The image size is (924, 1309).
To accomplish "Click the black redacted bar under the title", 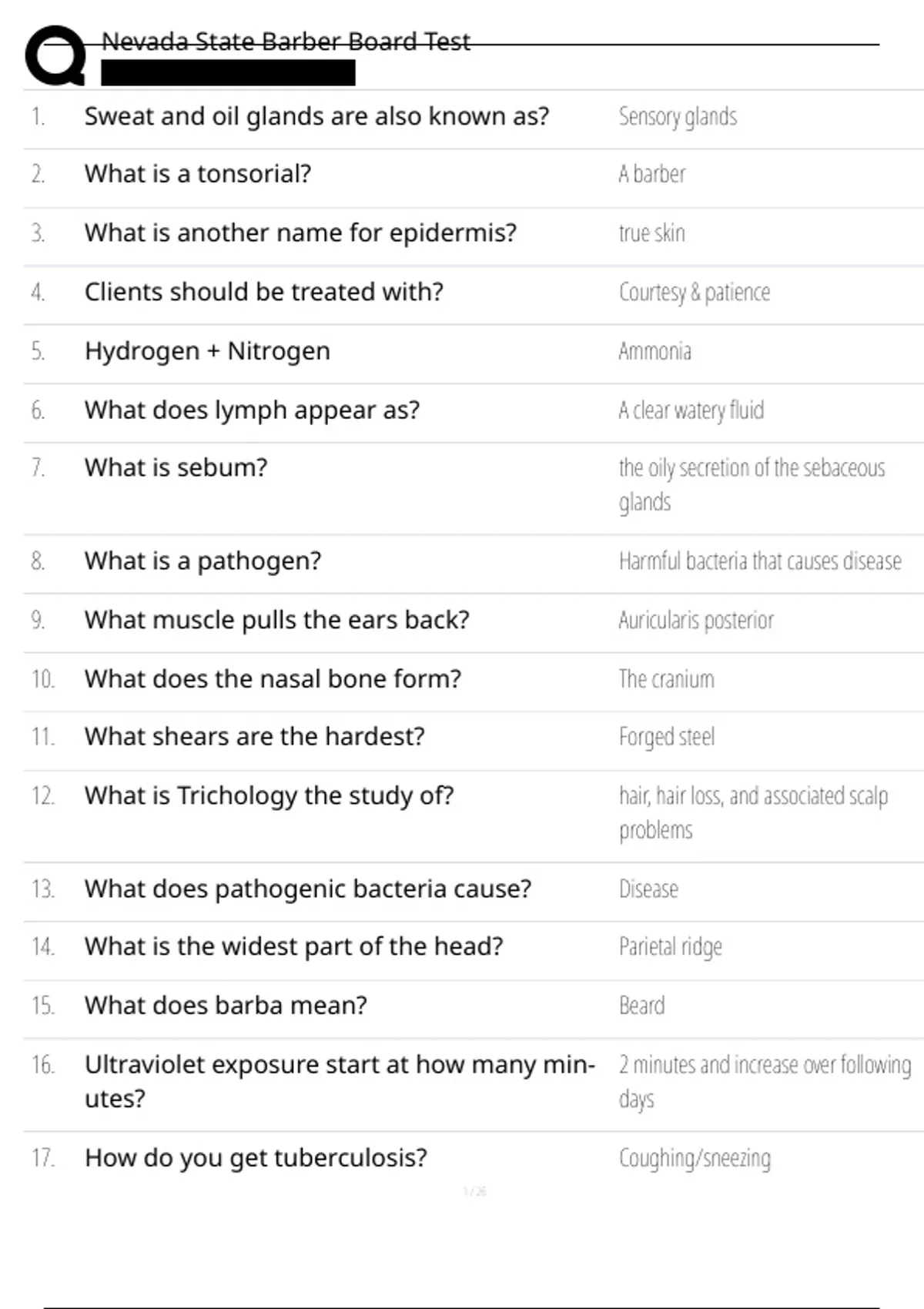I will coord(228,73).
